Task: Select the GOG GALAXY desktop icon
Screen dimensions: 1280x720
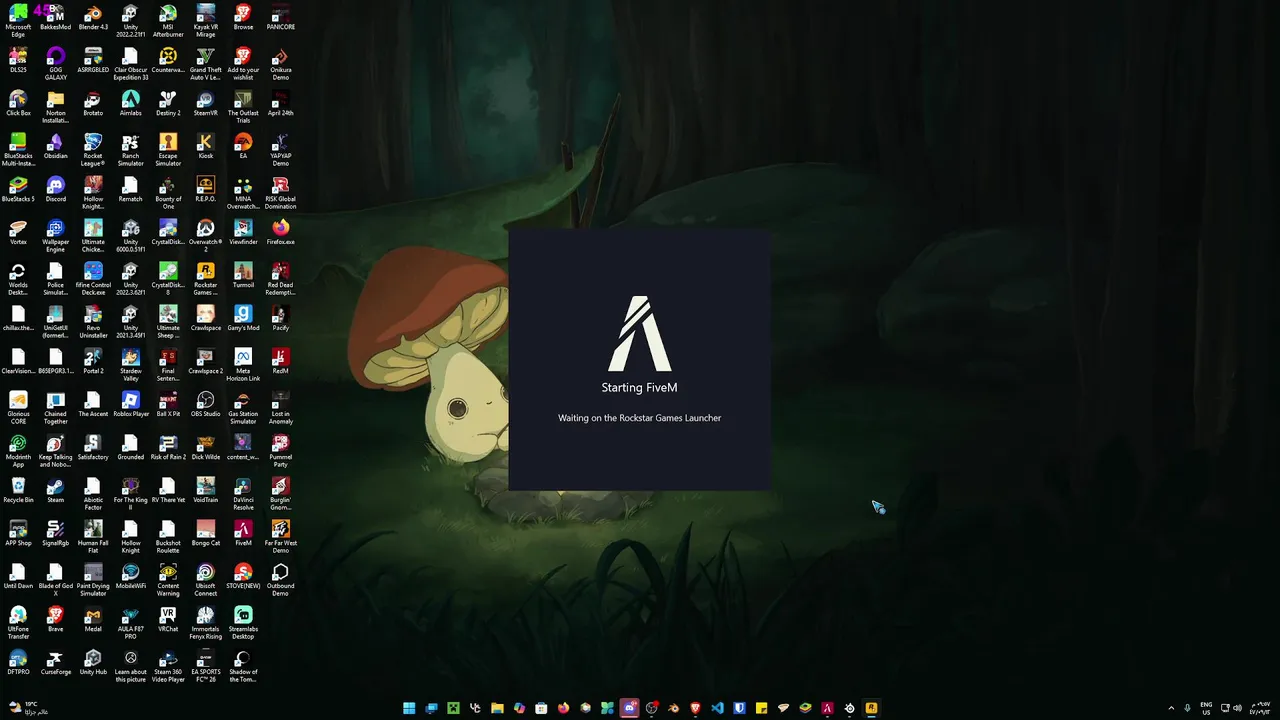Action: point(56,63)
